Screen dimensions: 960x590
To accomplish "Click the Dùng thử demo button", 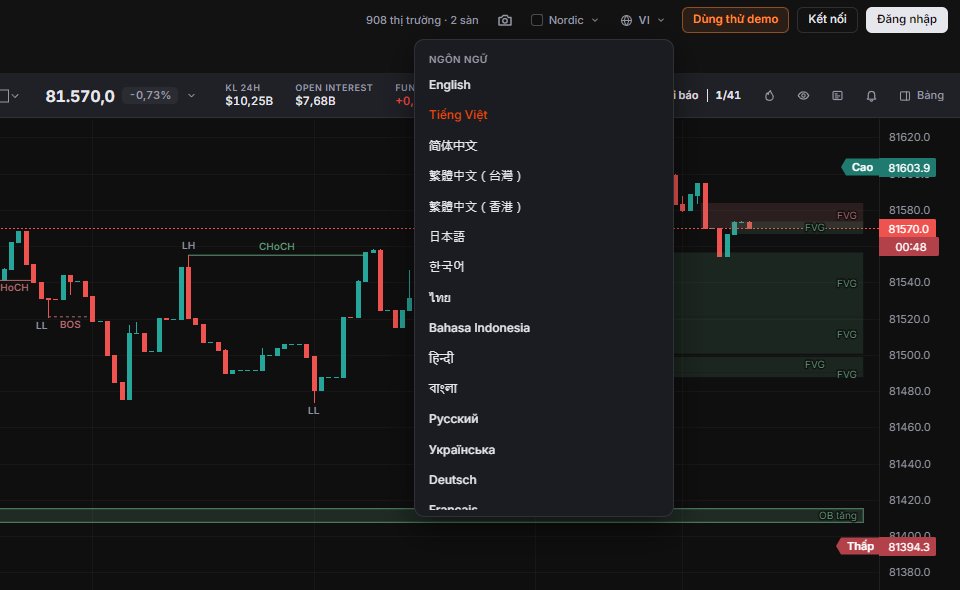I will pos(735,20).
